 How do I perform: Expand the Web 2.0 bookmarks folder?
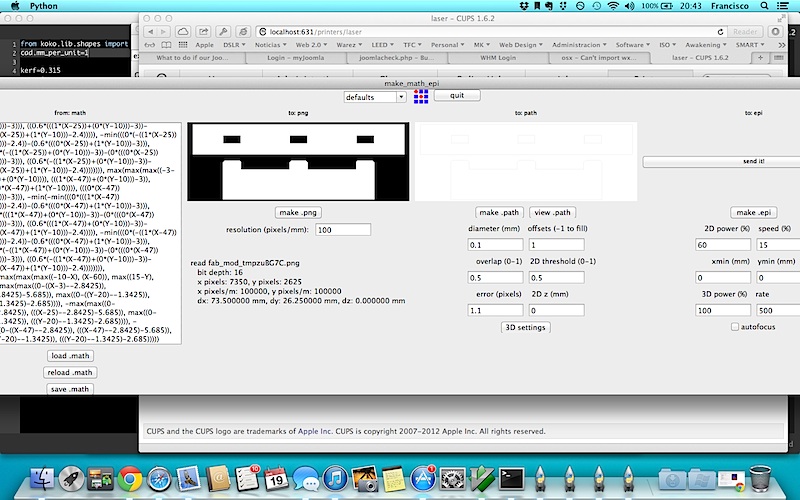(311, 45)
